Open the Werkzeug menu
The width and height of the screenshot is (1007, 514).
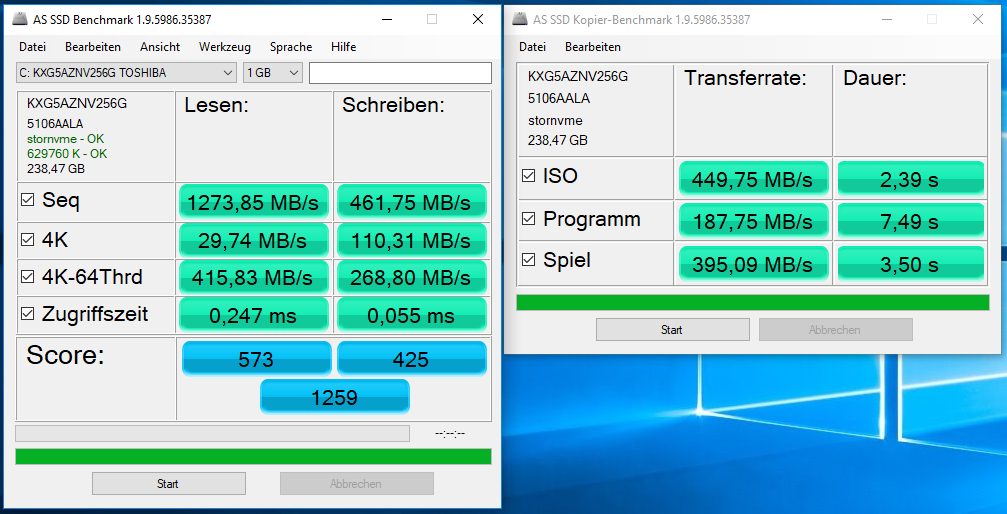(225, 47)
